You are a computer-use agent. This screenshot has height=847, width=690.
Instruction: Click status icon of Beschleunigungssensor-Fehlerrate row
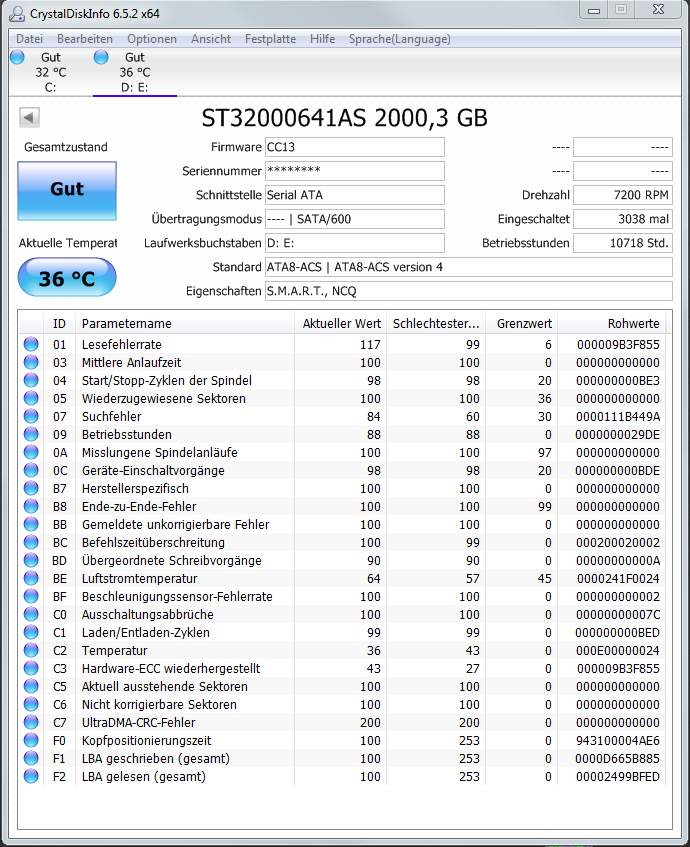click(x=31, y=596)
